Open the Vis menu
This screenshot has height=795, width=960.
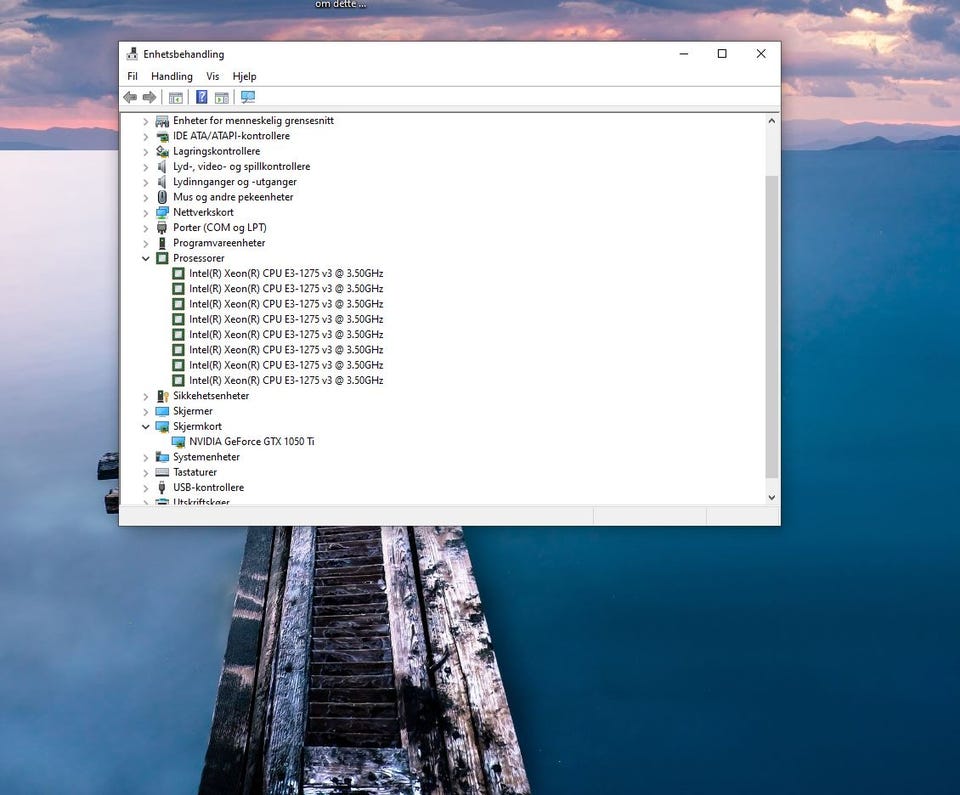pos(212,76)
